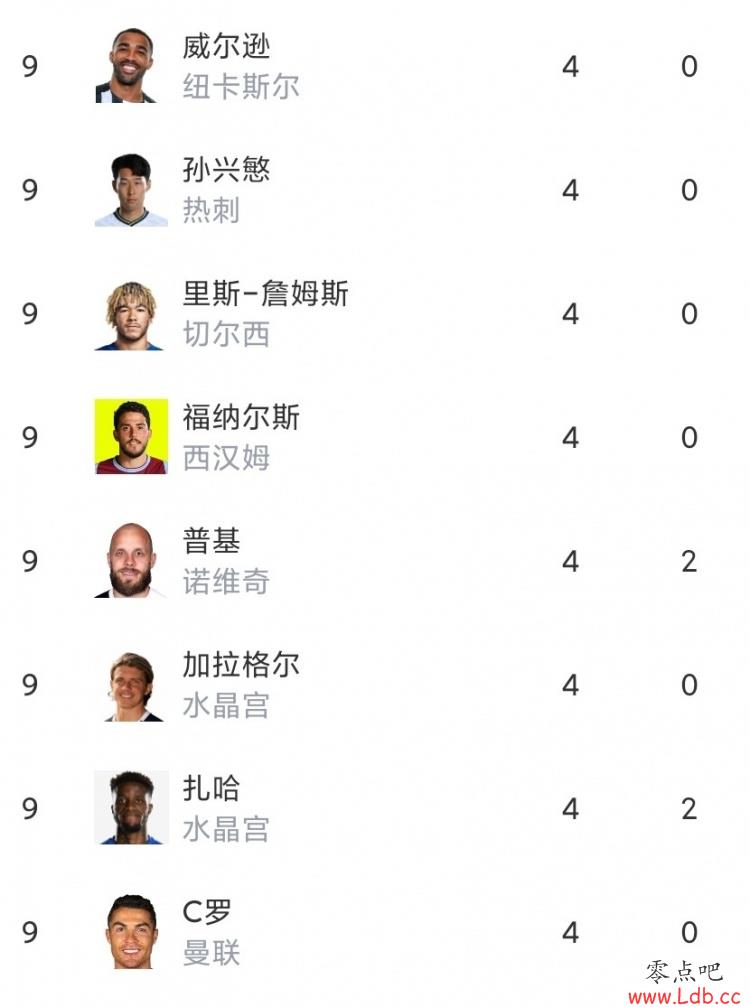
Task: Click player name 孙兴慜
Action: click(226, 170)
